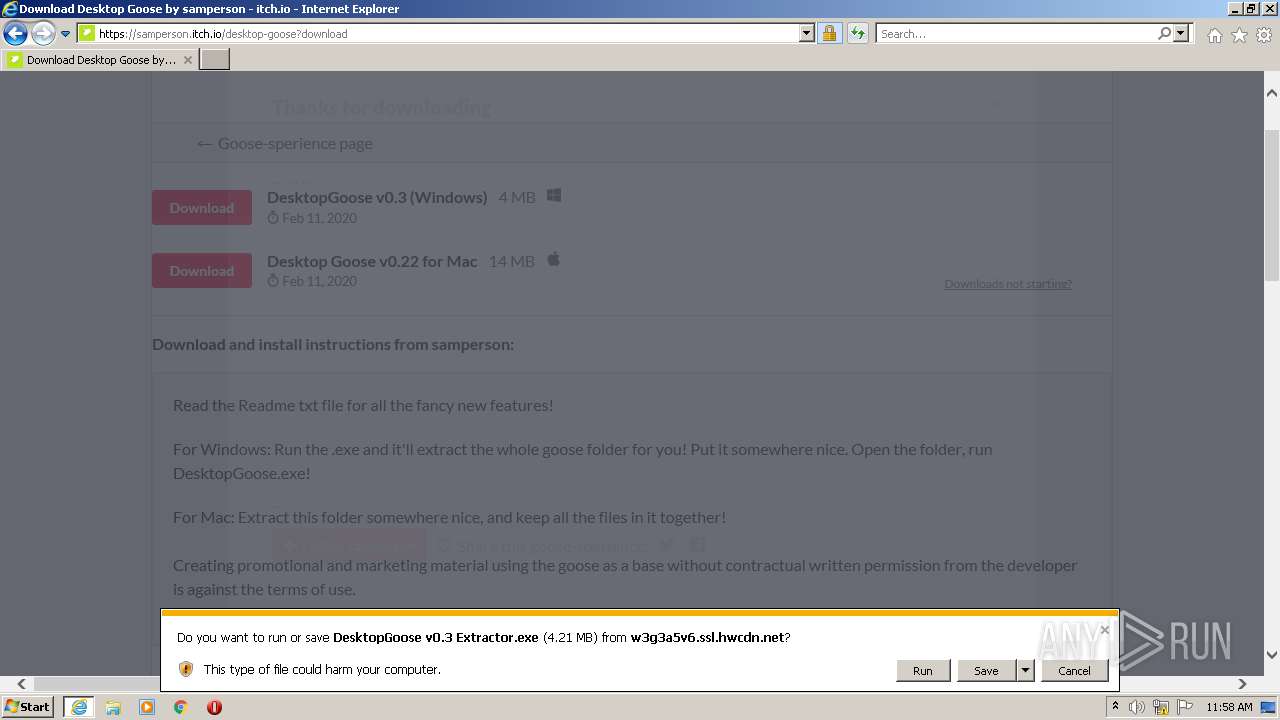Open the volume speaker tray icon
Image resolution: width=1280 pixels, height=720 pixels.
coord(1137,707)
